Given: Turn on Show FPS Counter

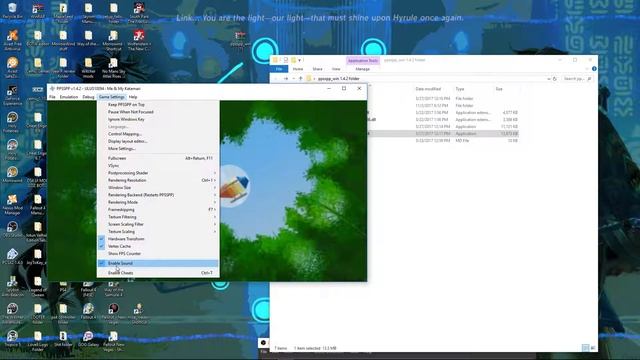Looking at the screenshot, I should (158, 253).
